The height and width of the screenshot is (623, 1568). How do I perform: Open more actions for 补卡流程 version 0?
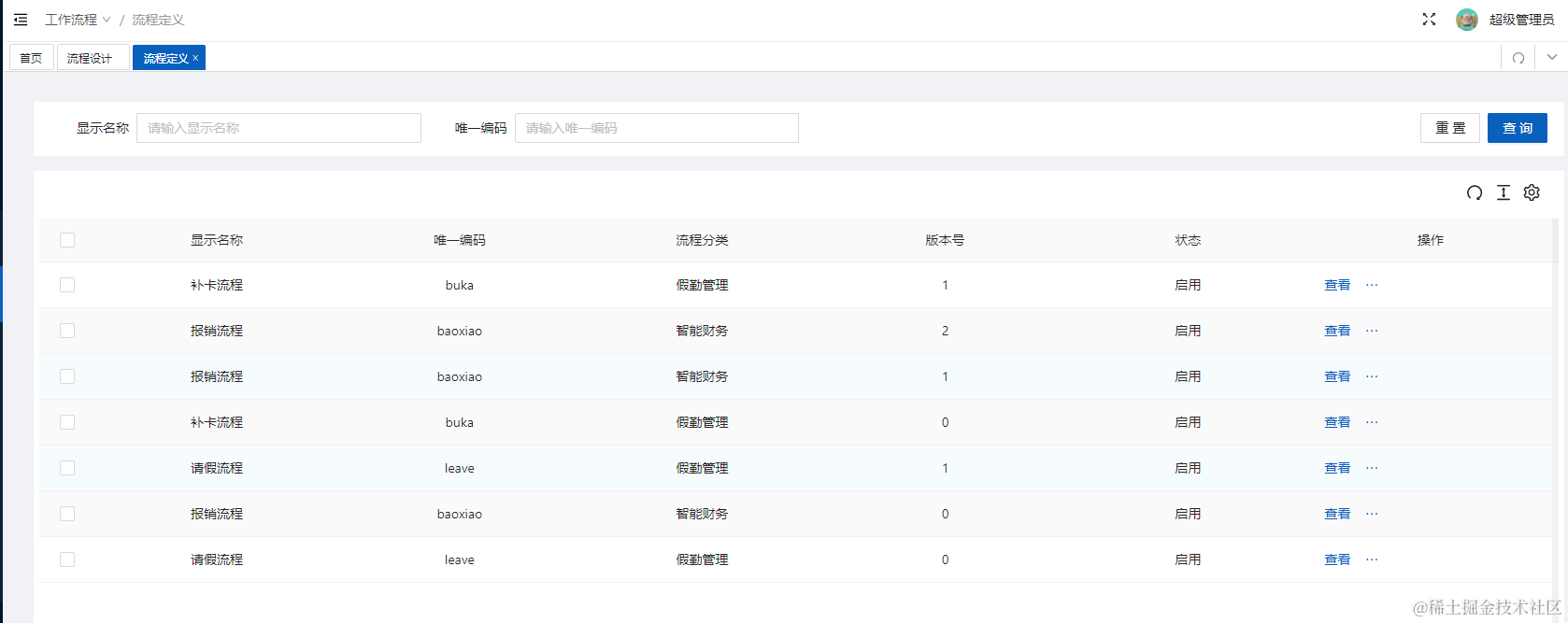[1372, 422]
